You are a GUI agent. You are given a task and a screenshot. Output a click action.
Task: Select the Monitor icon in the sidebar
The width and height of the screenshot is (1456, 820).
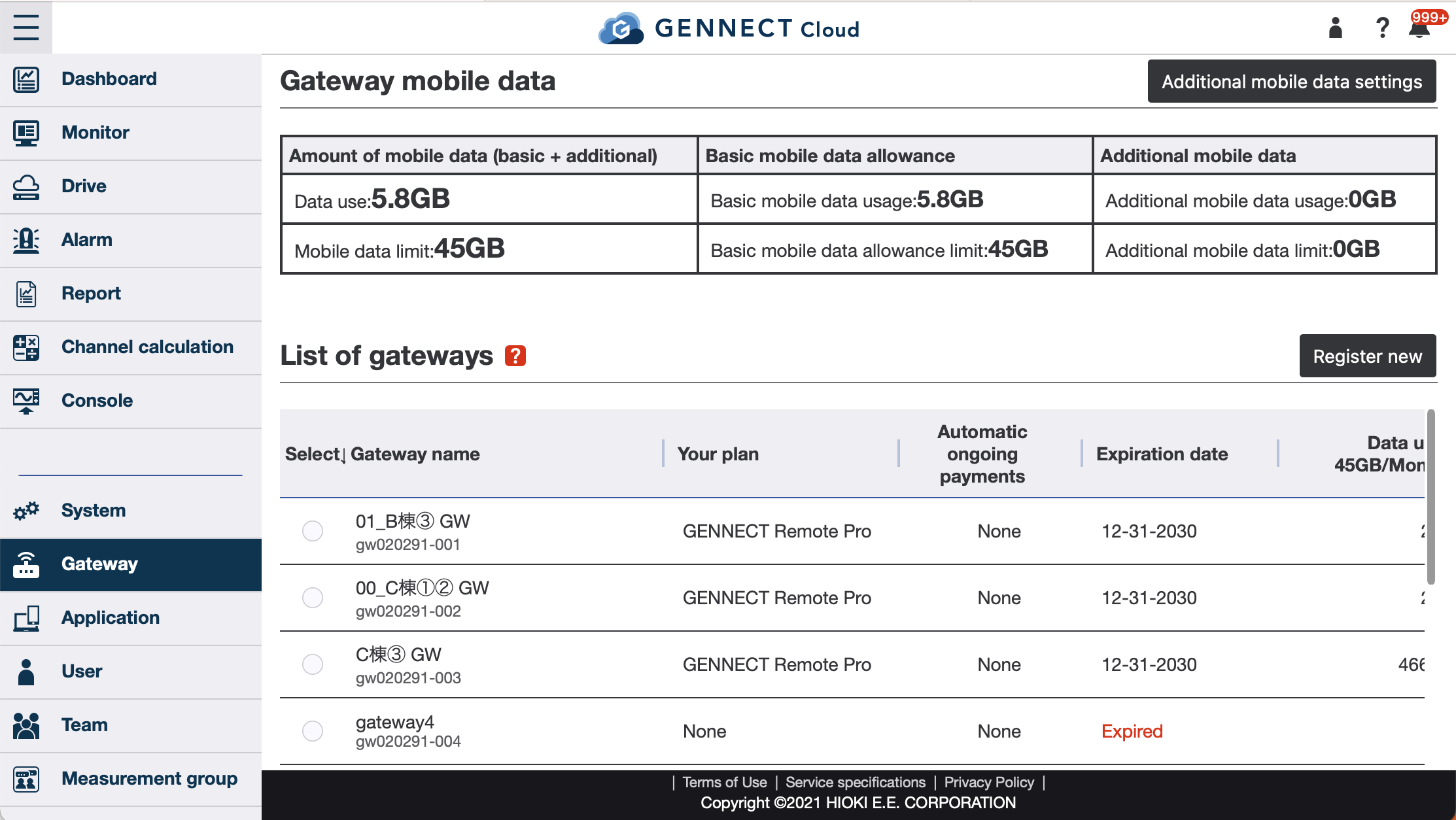pyautogui.click(x=26, y=132)
